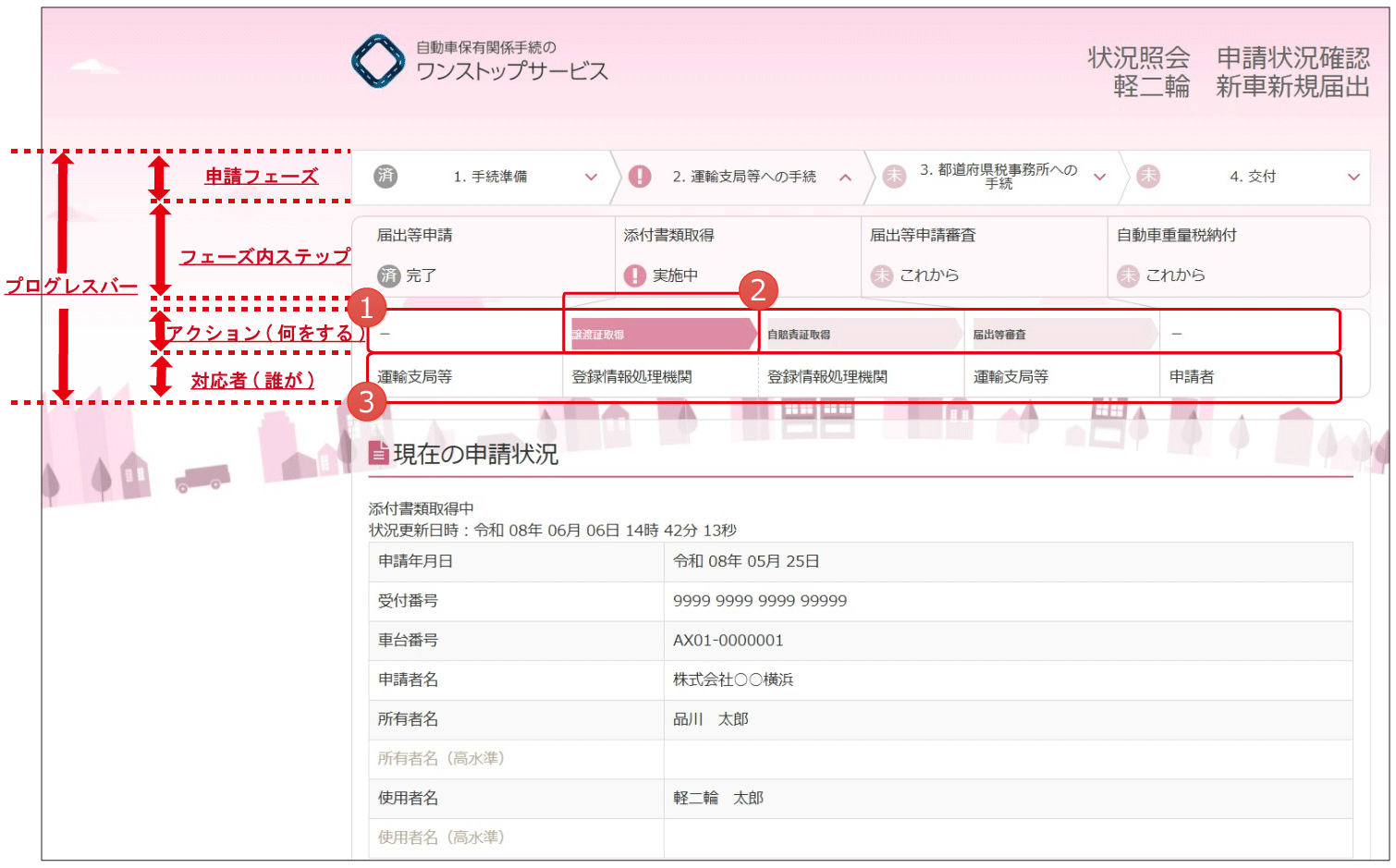Collapse the 2. 運輸支局等への手続 phase chevron

[845, 177]
